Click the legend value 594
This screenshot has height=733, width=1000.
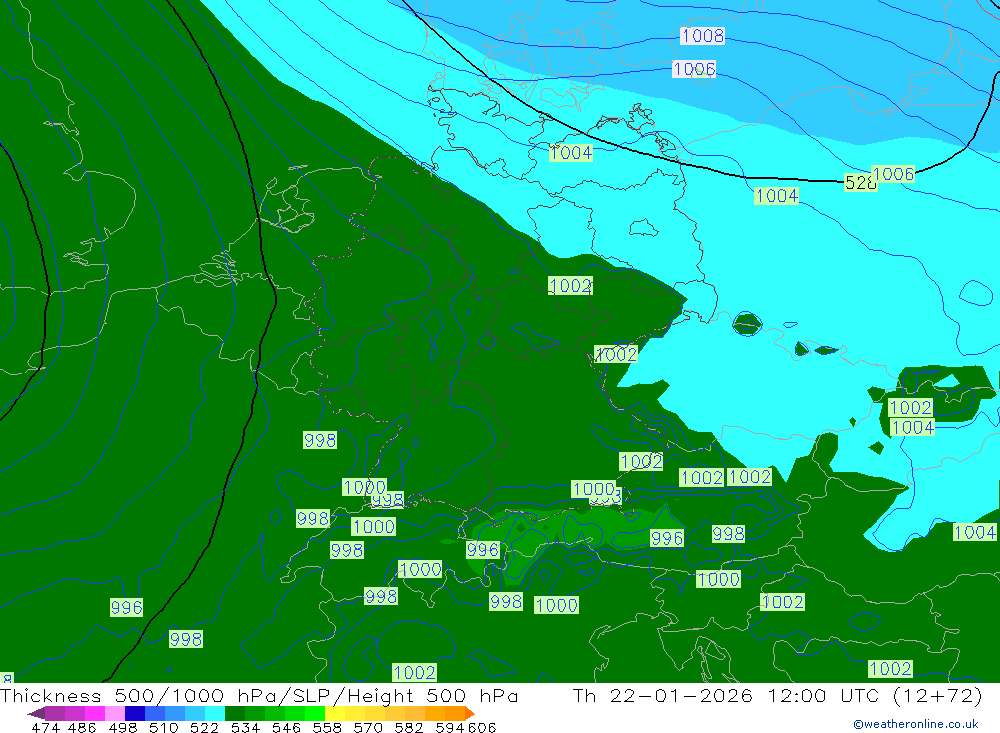click(450, 727)
